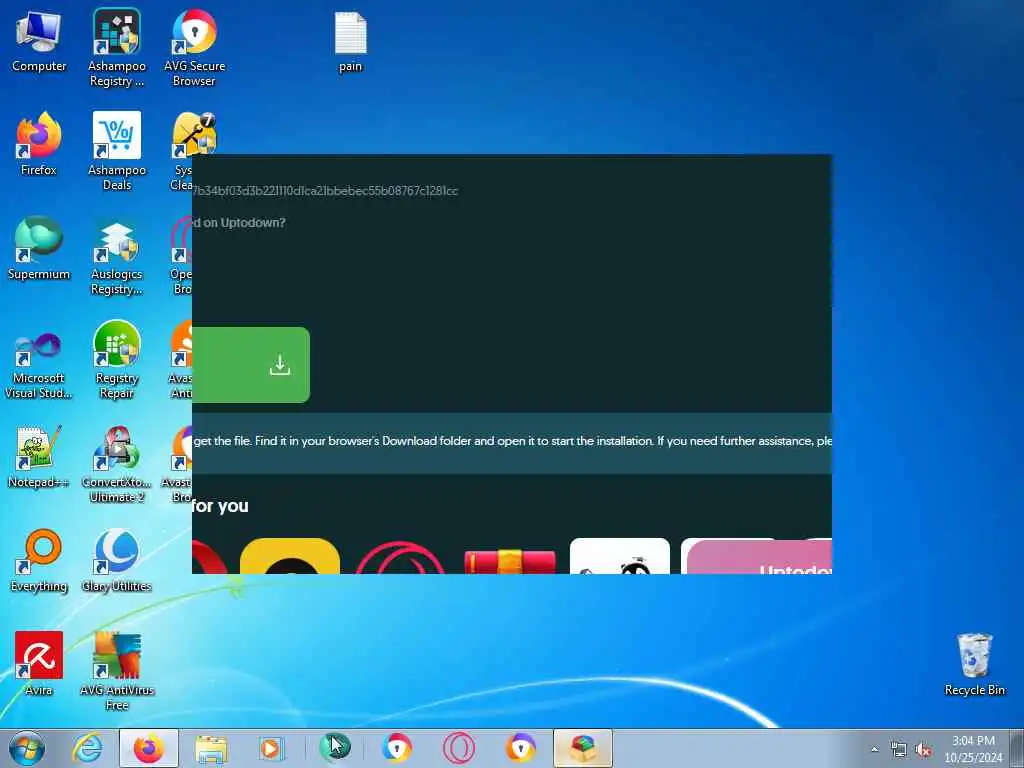Screen dimensions: 1024x768
Task: Select the red archive app thumbnail
Action: pyautogui.click(x=510, y=562)
